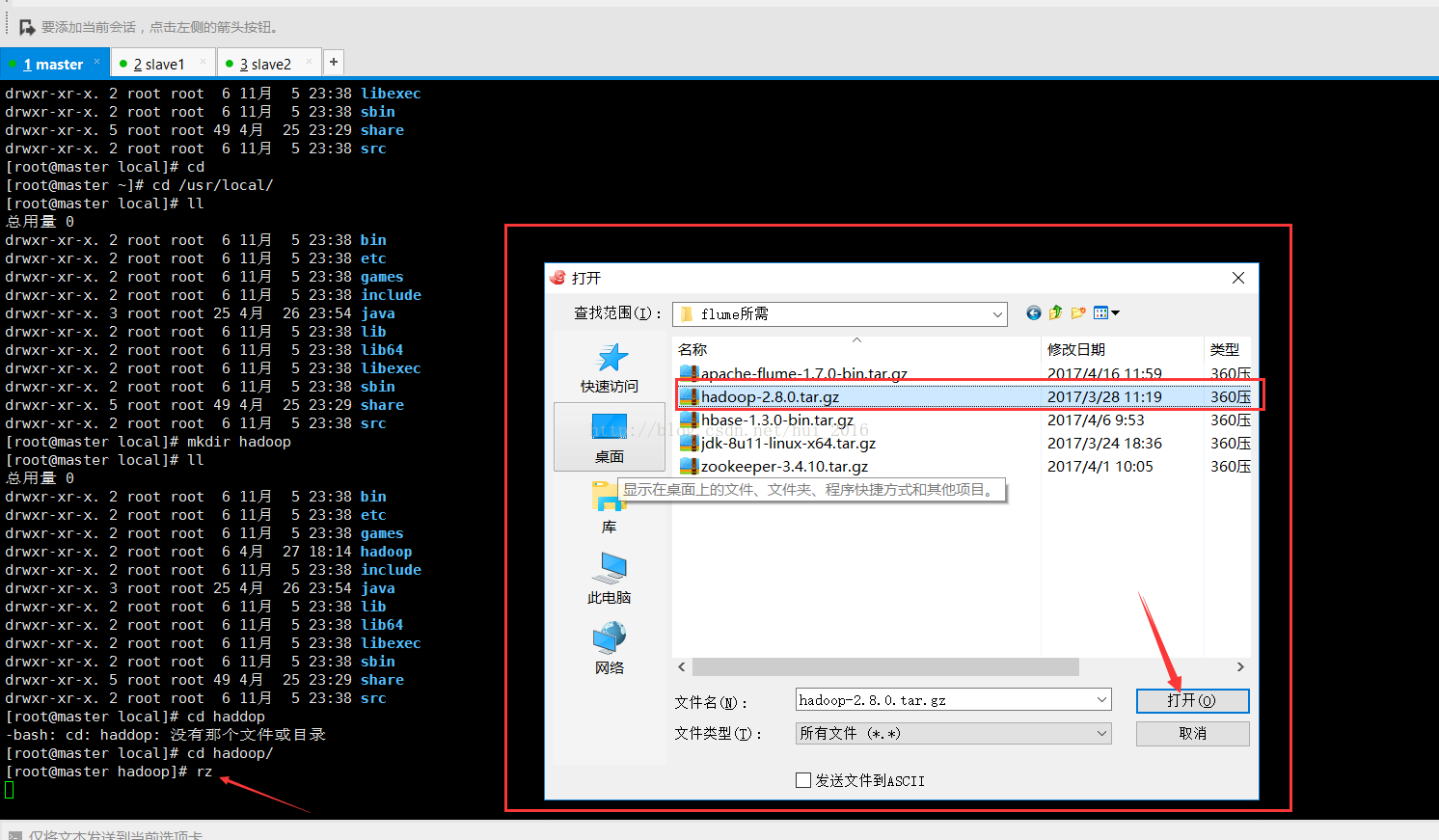Click 'cd hadoop/' command line in terminal
Screen dimensions: 1439x840
231,753
